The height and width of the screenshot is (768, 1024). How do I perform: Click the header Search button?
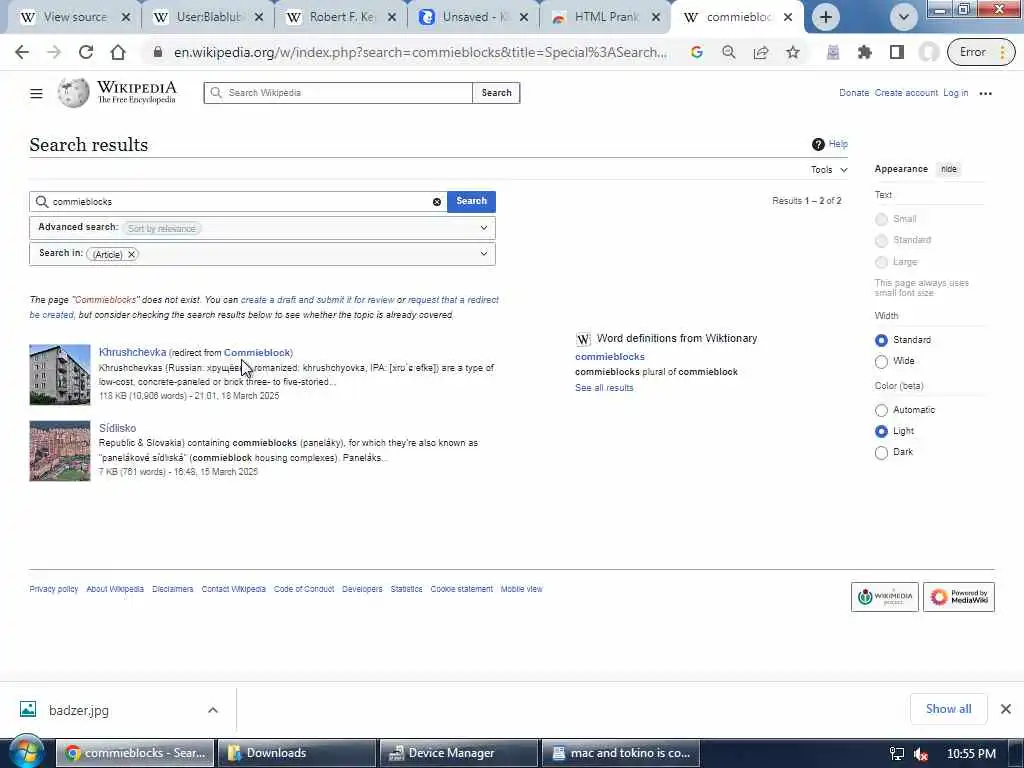click(x=496, y=93)
